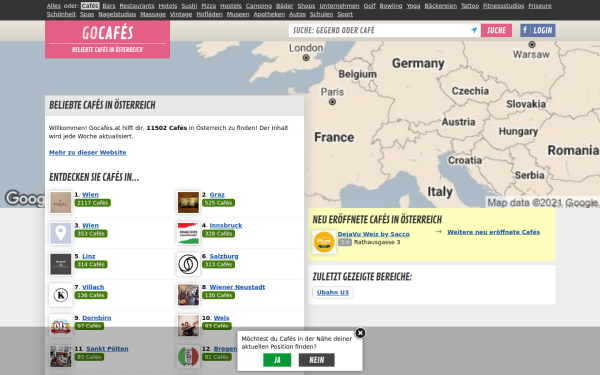Switch to the 'Schönheit' category

[x=61, y=14]
